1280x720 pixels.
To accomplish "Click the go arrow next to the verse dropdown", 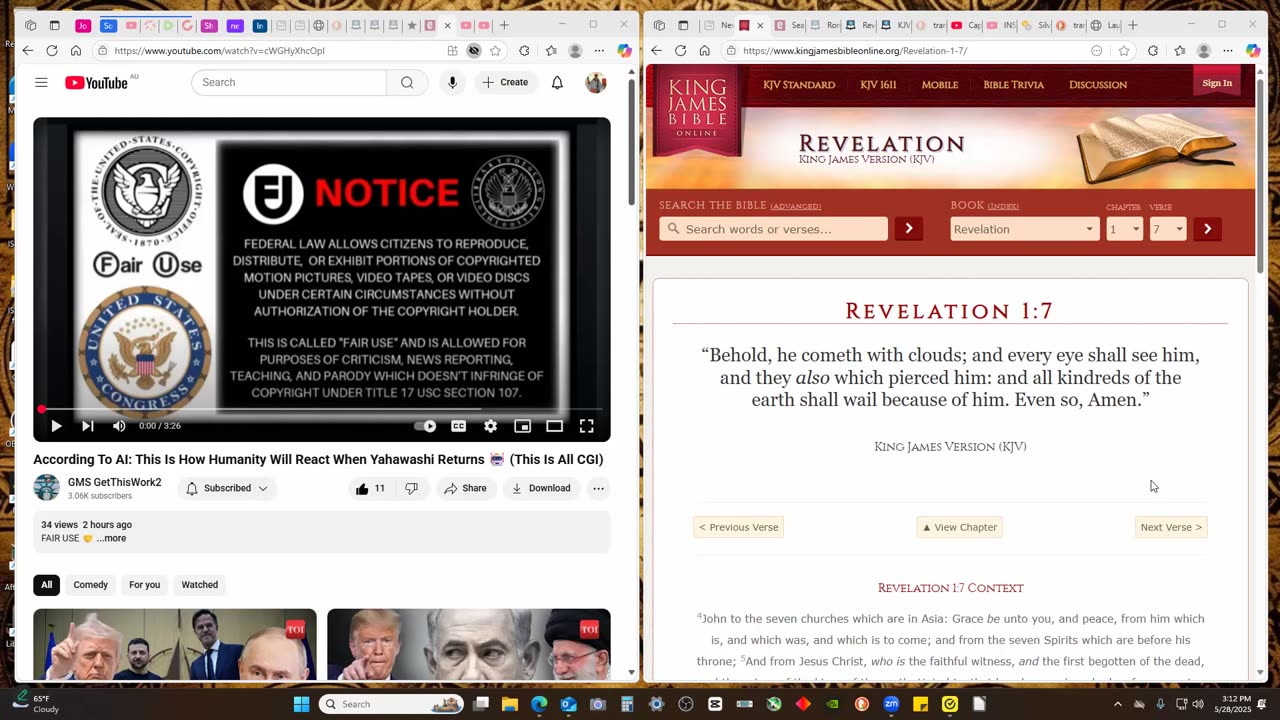I will point(1207,229).
